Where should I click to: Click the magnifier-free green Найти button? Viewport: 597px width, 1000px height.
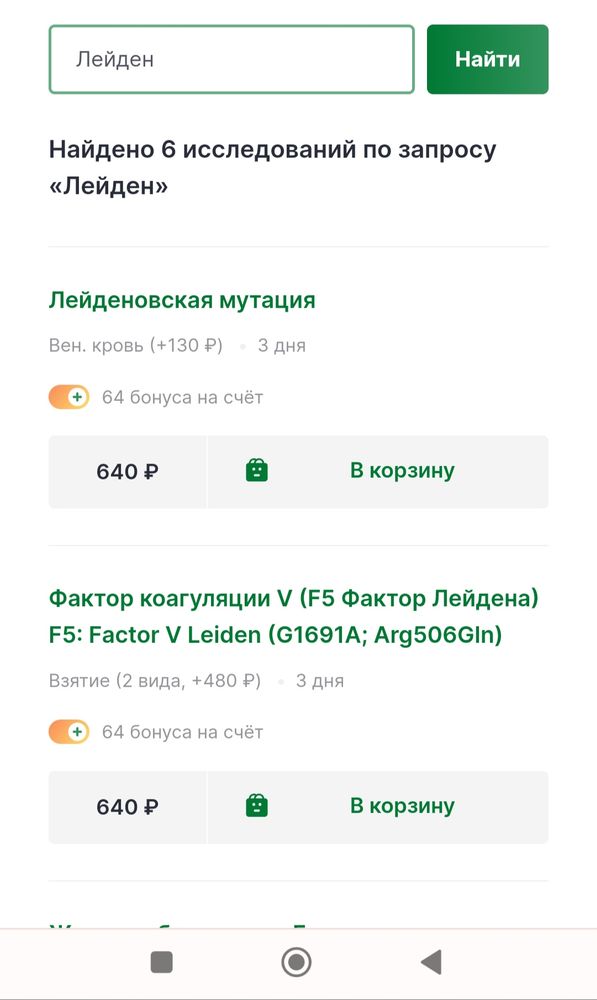coord(487,59)
